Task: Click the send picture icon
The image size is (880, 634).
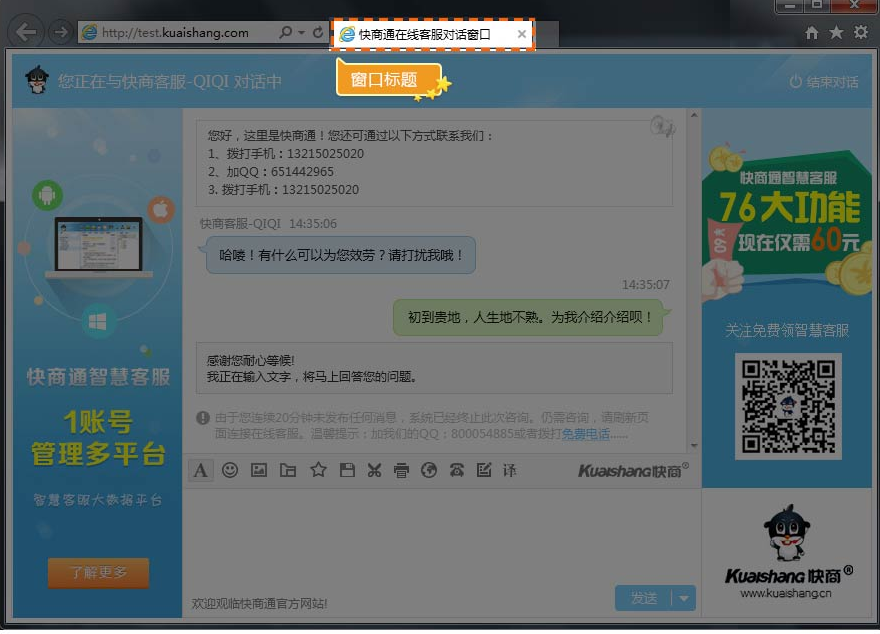Action: [x=259, y=470]
